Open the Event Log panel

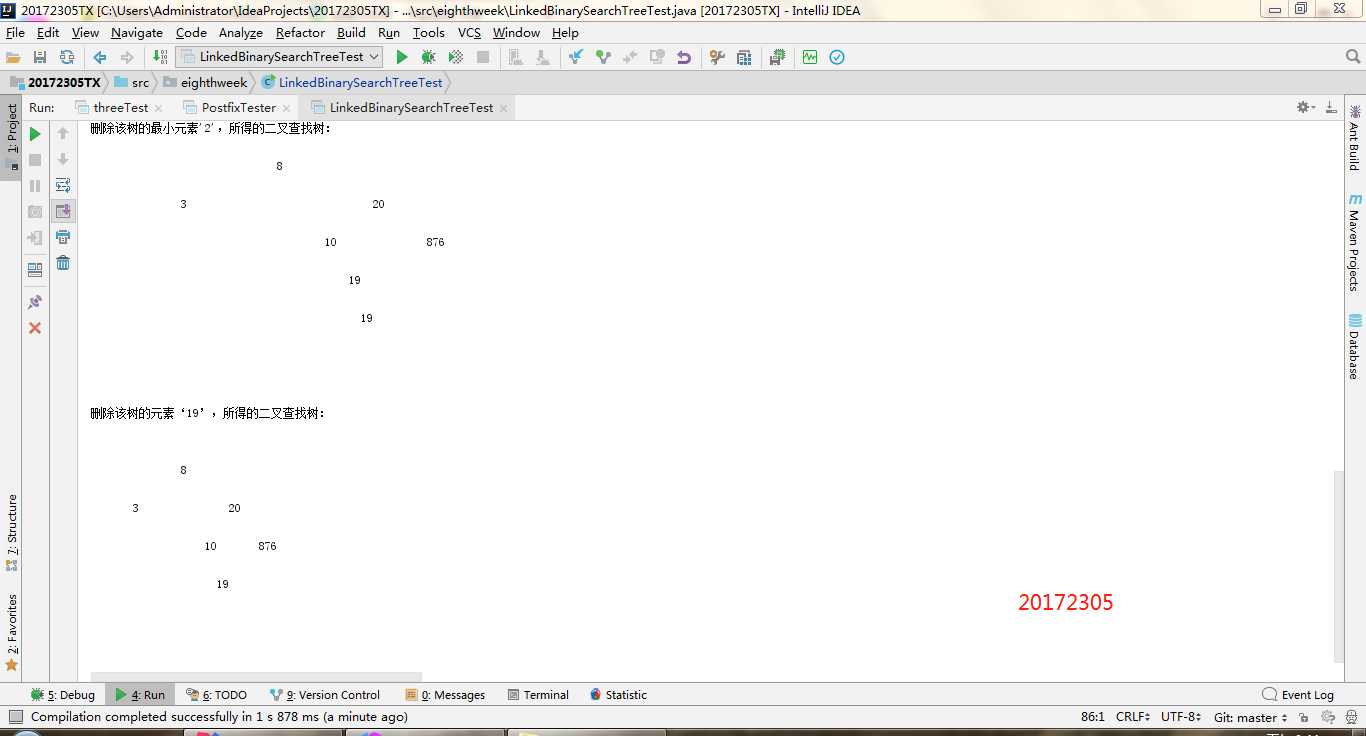click(x=1298, y=695)
